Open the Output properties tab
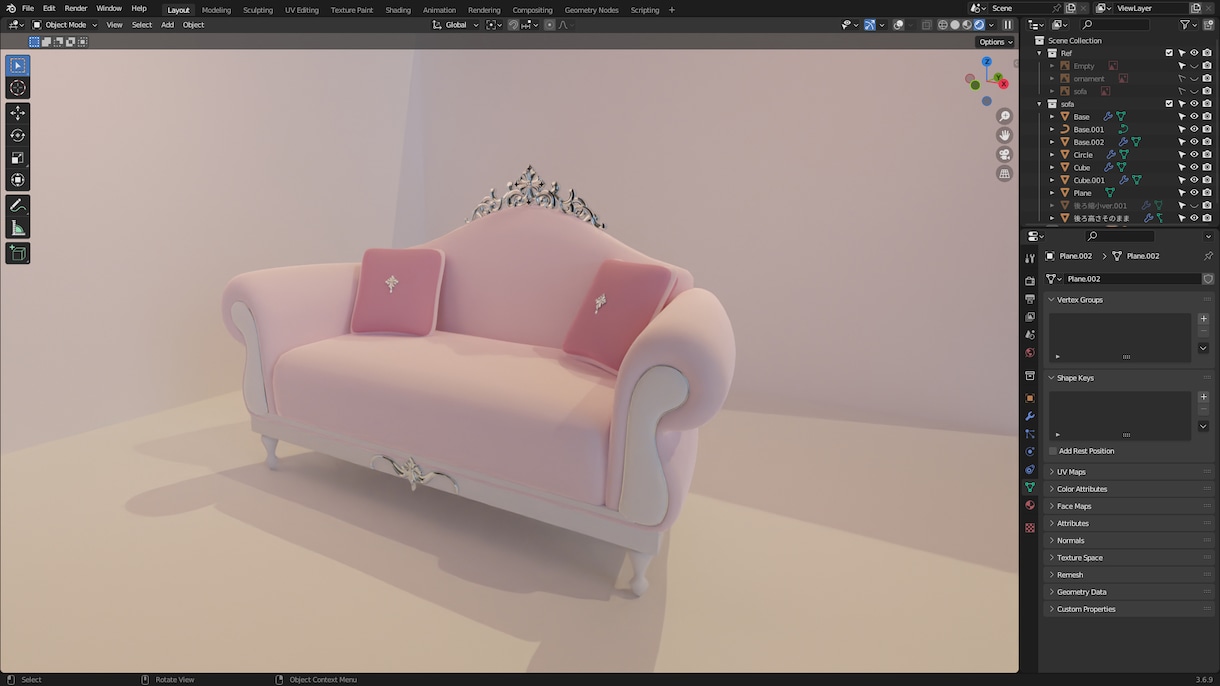1220x686 pixels. 1030,299
